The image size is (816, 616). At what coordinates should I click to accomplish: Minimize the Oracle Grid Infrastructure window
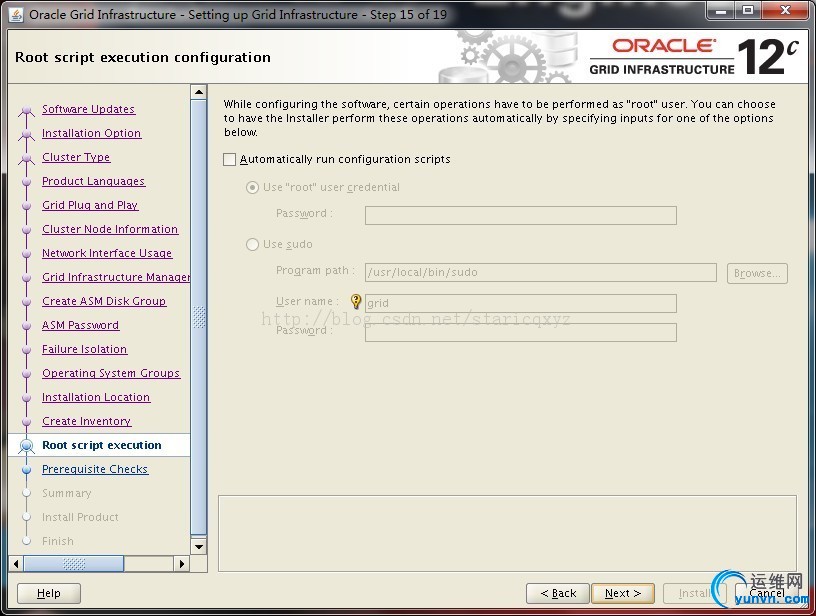click(x=721, y=10)
